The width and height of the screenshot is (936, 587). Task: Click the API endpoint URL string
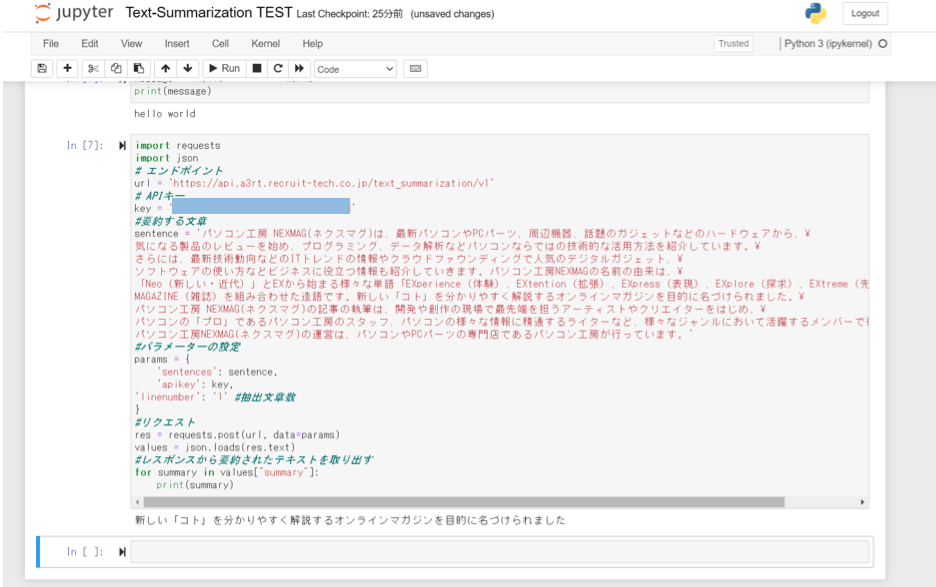[332, 183]
